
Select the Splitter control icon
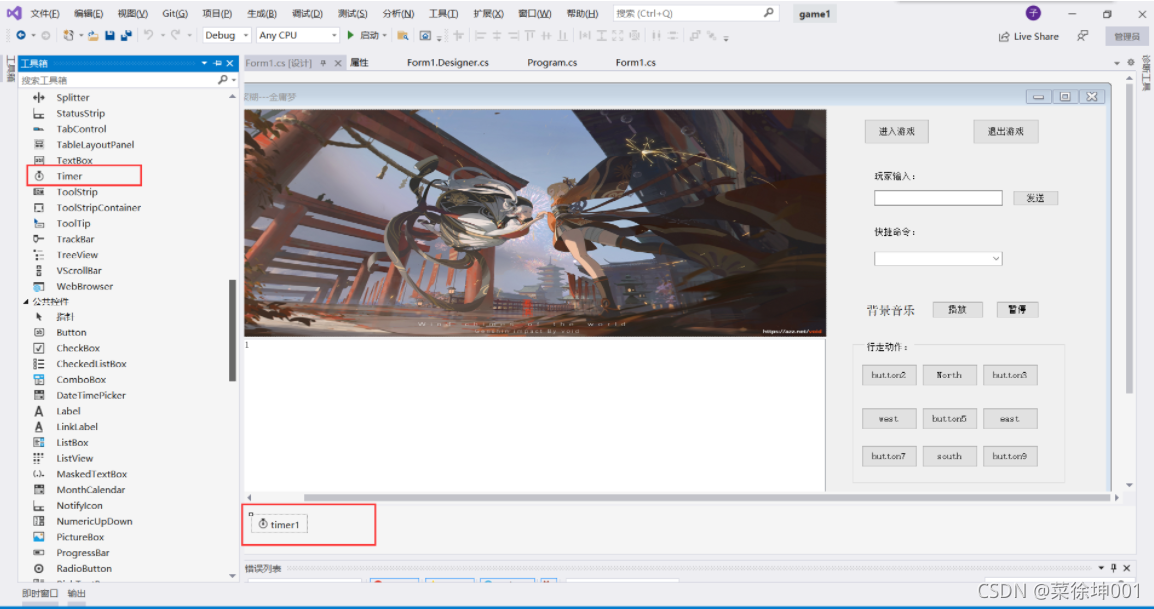coord(39,97)
